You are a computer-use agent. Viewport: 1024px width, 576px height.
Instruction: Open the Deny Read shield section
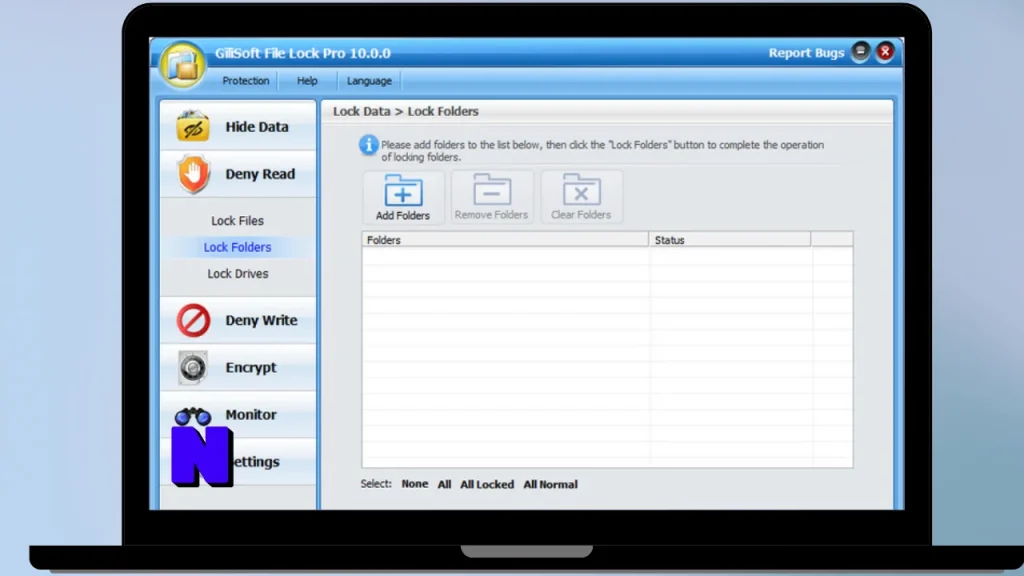pos(238,174)
